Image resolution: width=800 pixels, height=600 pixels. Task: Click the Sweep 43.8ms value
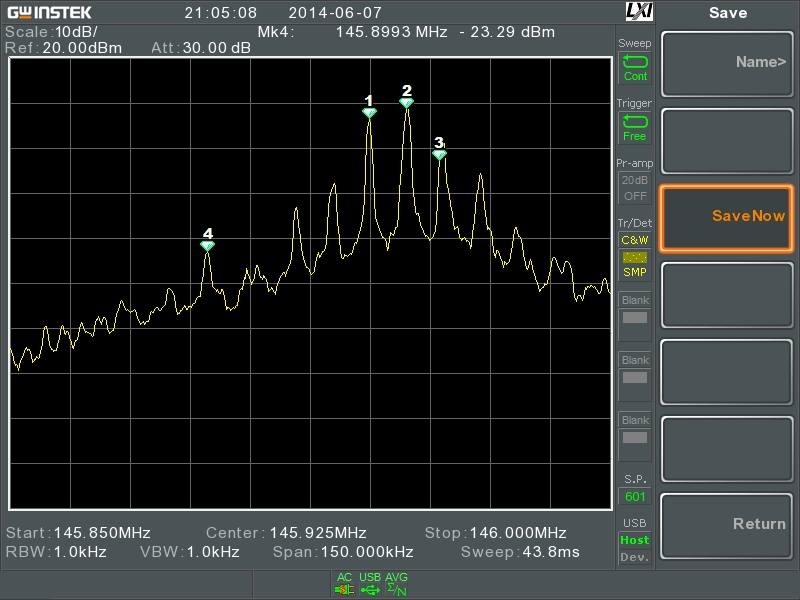[550, 552]
